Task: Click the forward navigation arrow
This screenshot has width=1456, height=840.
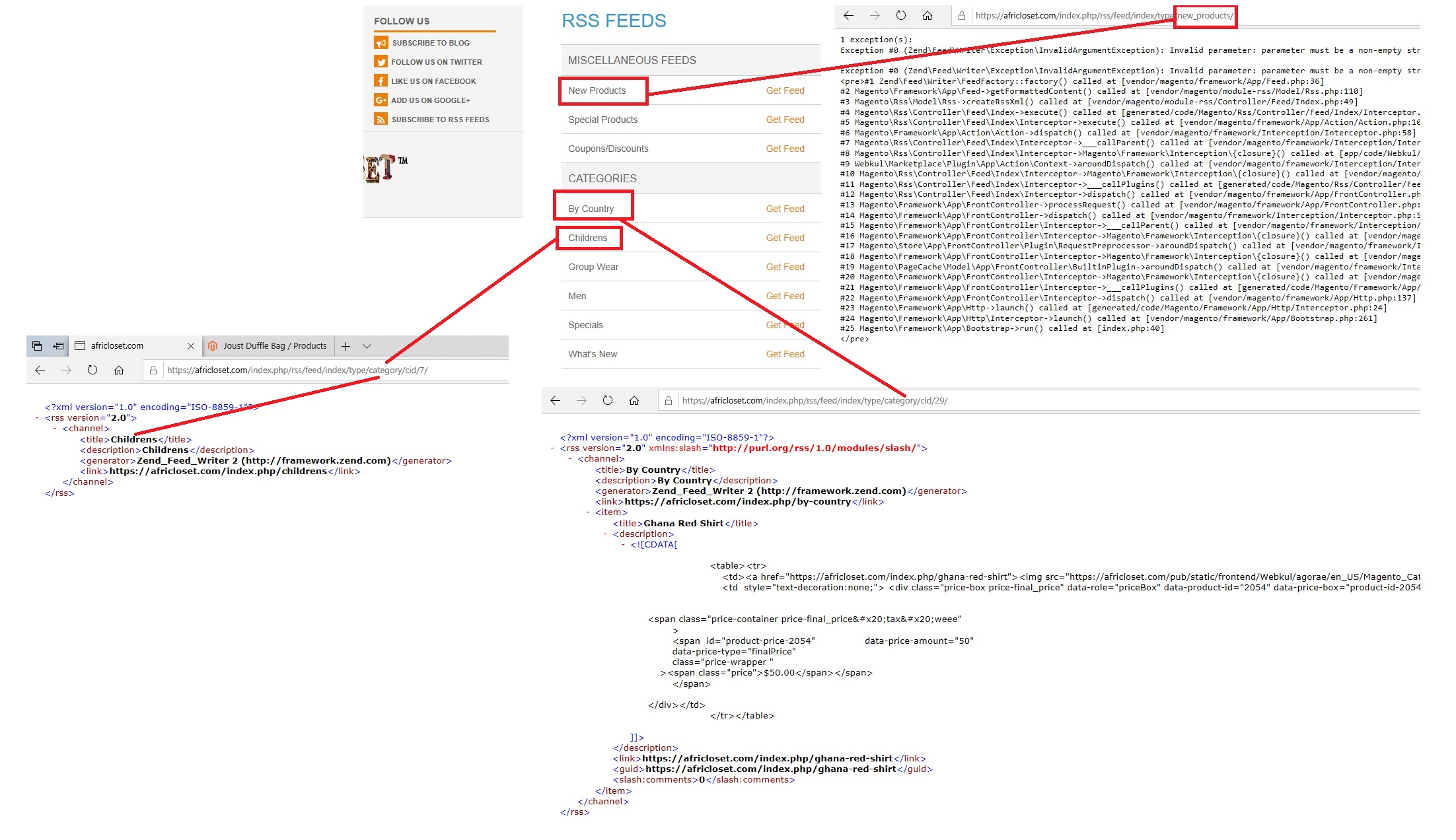Action: point(66,370)
